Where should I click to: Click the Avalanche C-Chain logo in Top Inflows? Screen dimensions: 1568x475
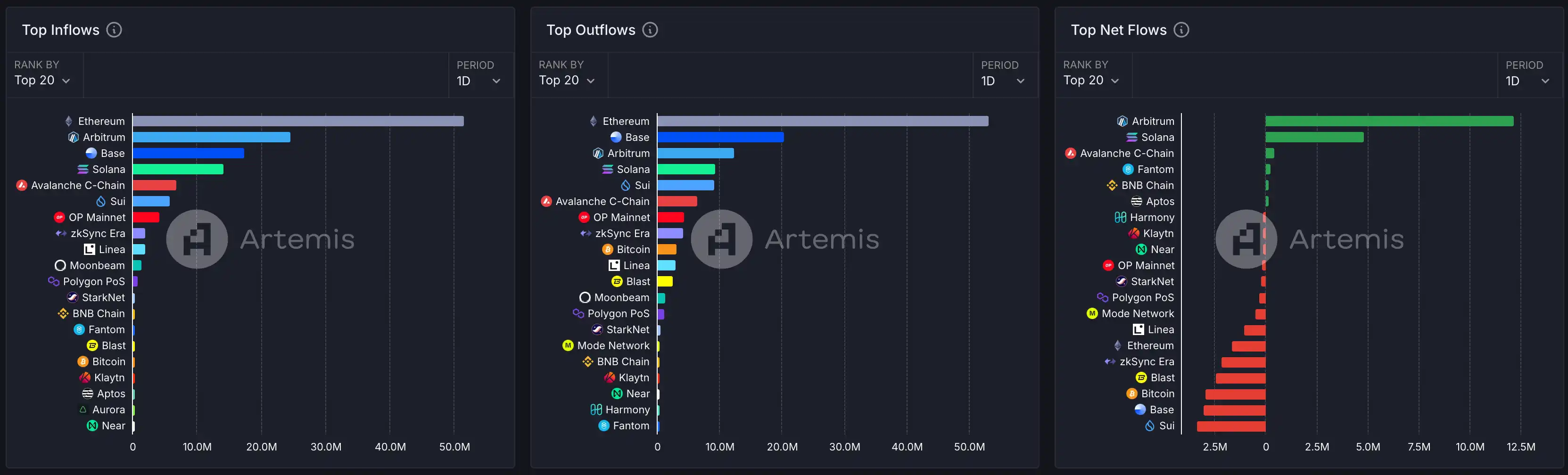pos(22,186)
